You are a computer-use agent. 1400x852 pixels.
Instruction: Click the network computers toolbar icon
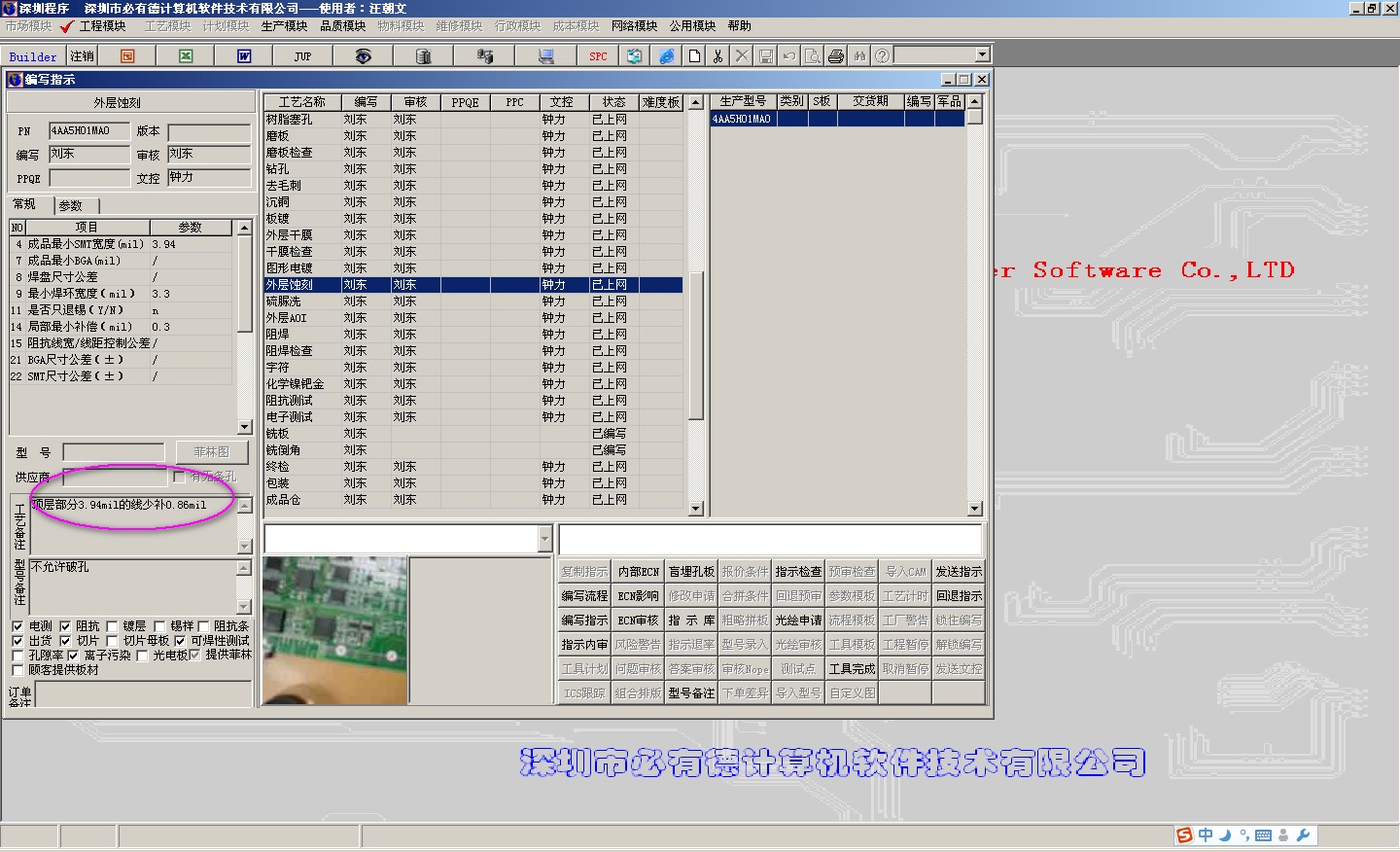coord(485,56)
